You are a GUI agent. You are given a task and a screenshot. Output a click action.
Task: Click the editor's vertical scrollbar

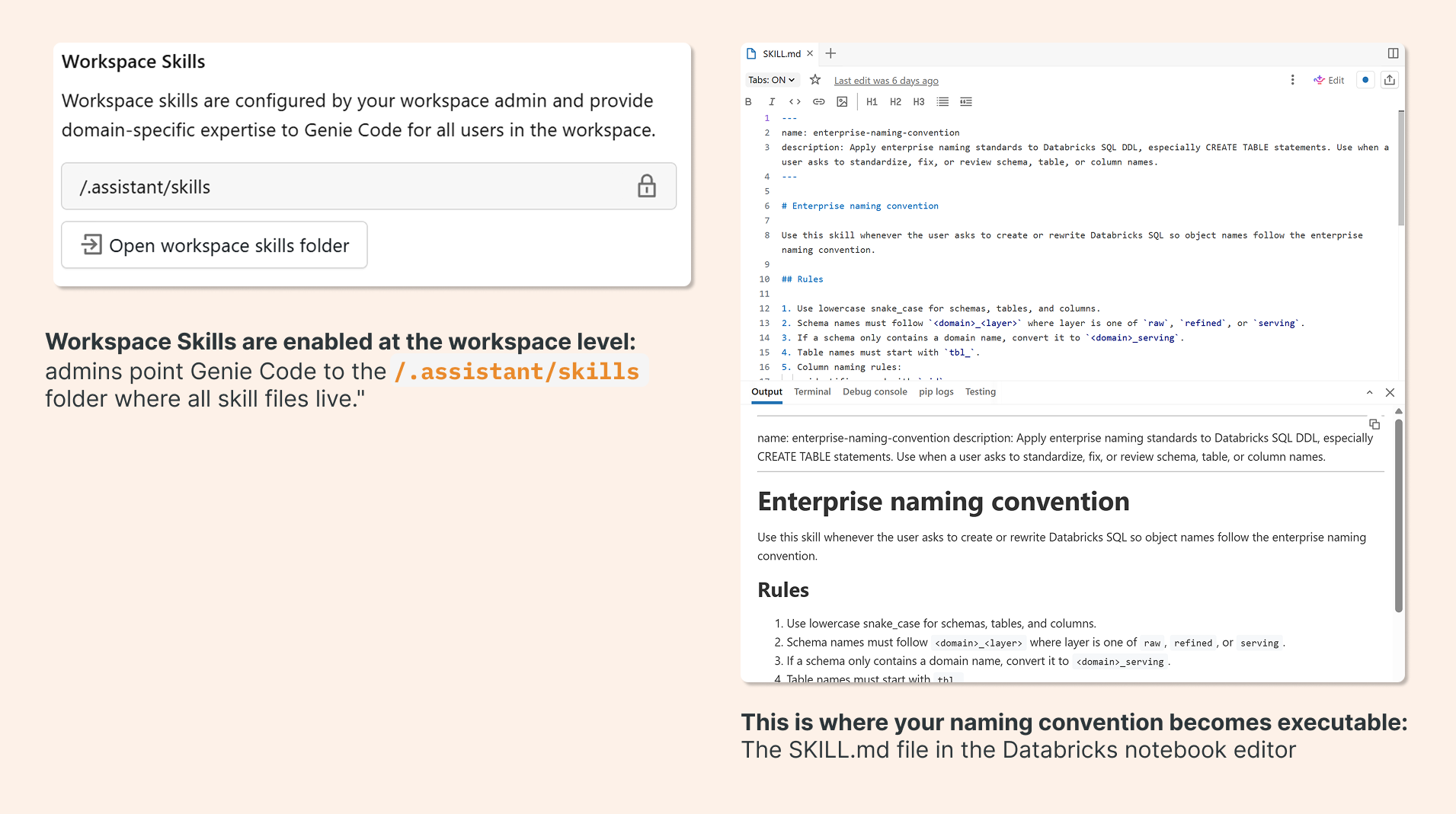point(1400,168)
